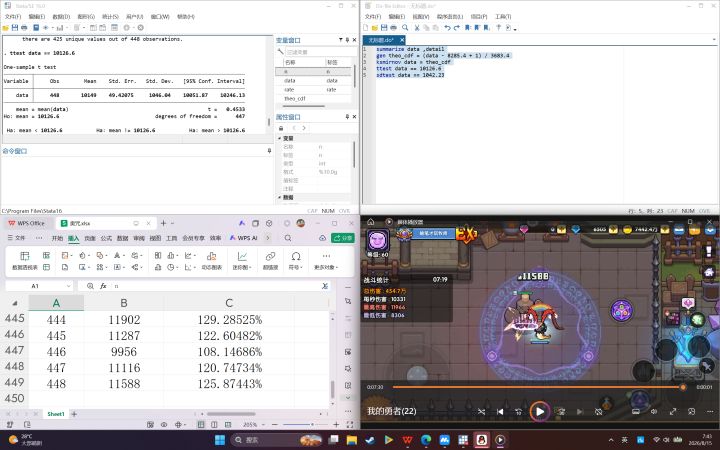Click the Find icon in Do-file editor
The width and height of the screenshot is (720, 450).
[x=405, y=28]
